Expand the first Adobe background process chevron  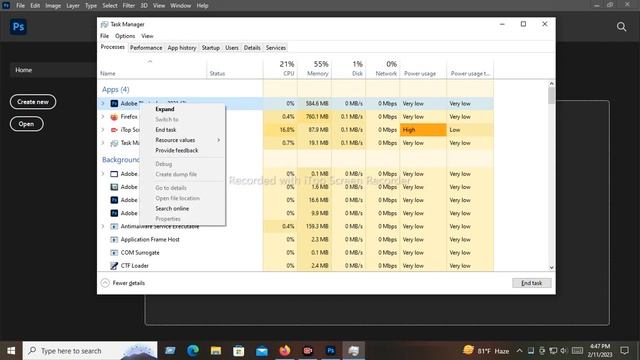(103, 174)
